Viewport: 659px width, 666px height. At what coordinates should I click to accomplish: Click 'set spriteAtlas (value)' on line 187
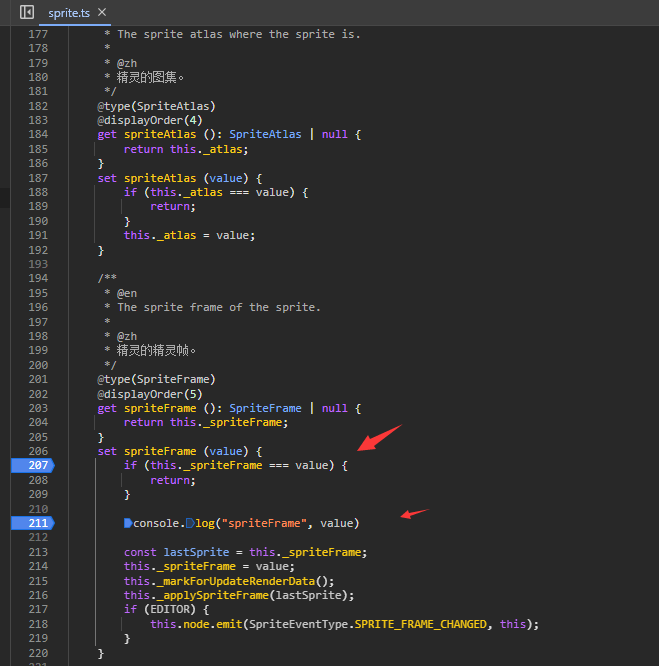point(173,178)
